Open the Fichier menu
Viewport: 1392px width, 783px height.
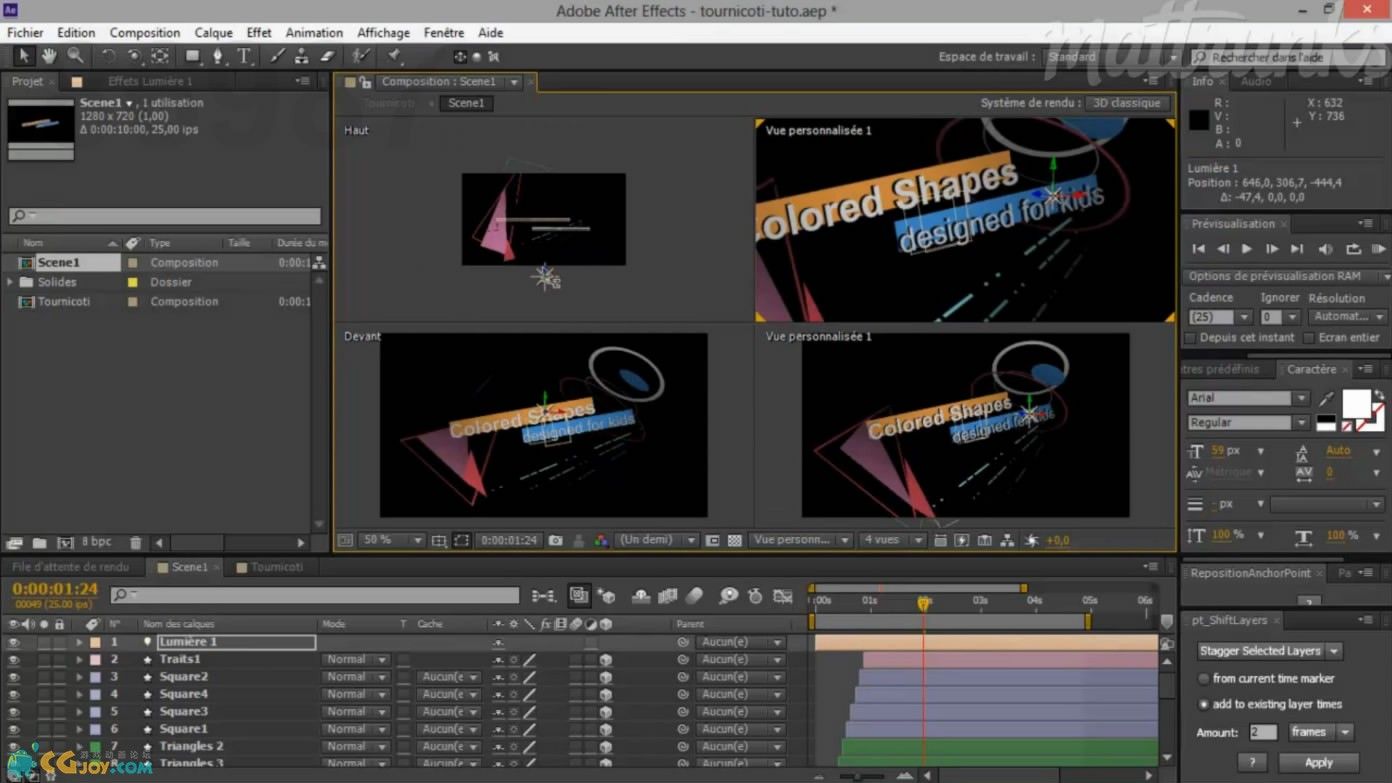click(25, 33)
